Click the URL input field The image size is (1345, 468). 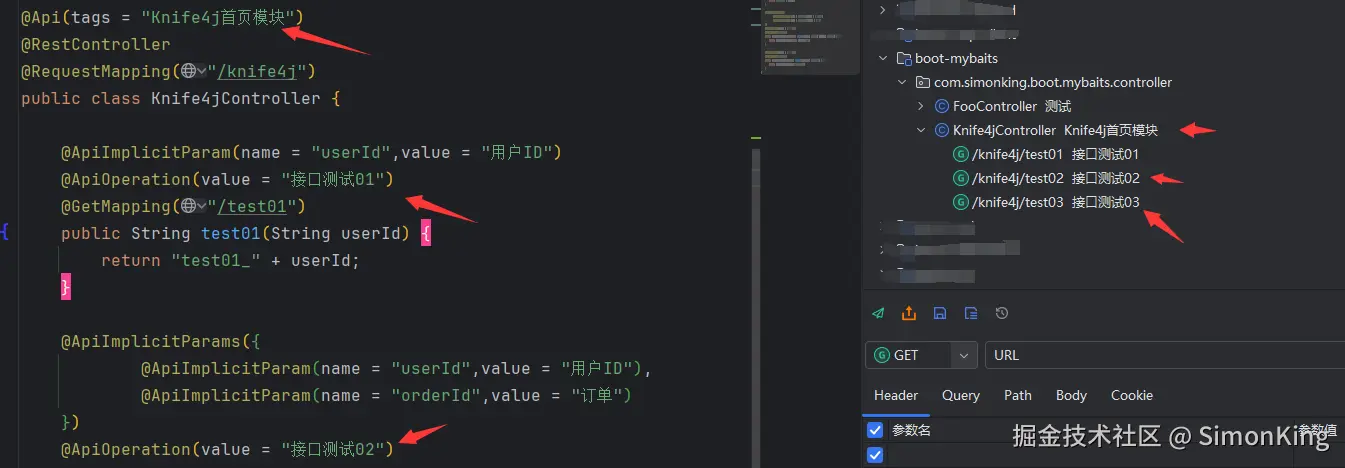tap(1164, 355)
